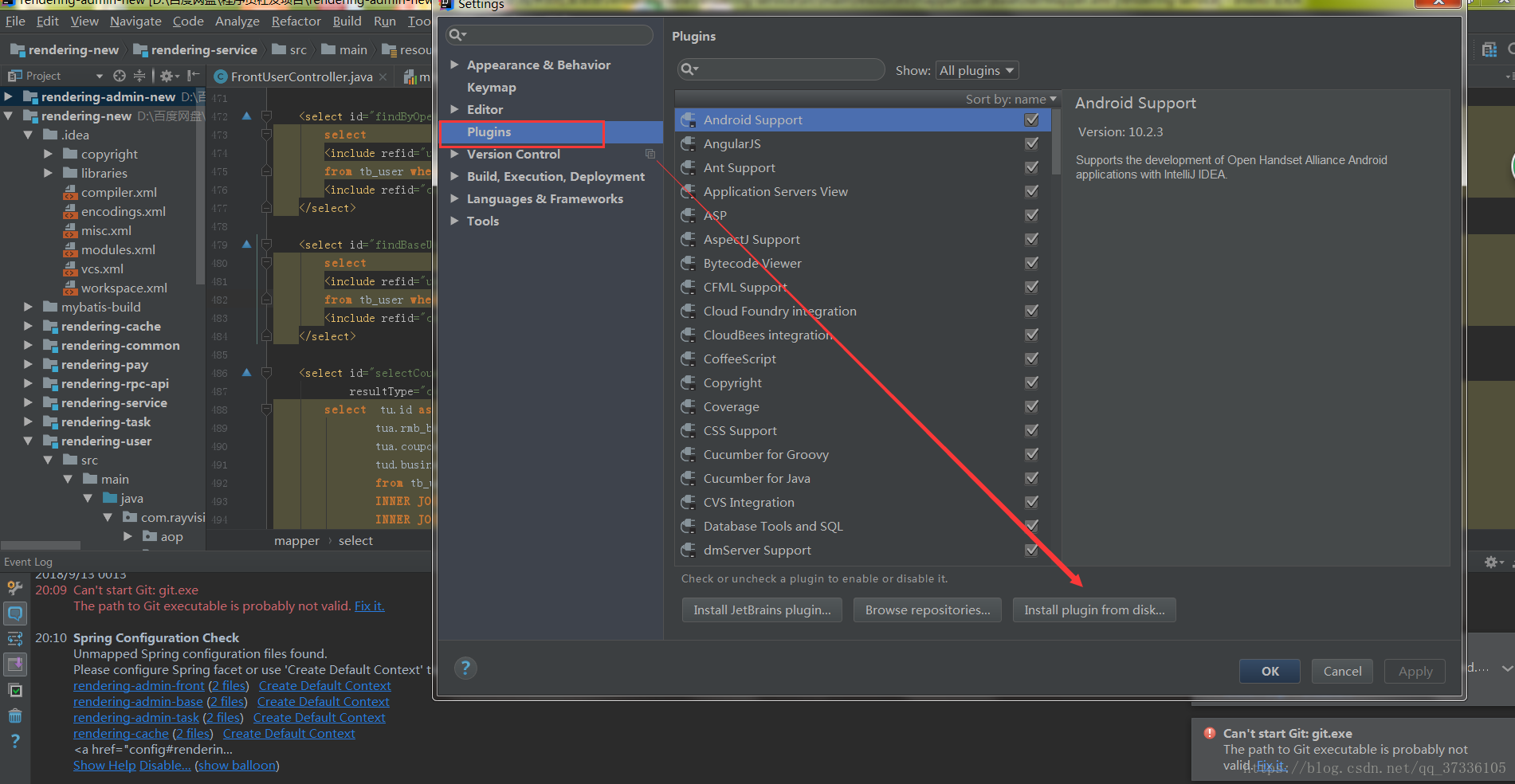
Task: Open the Edit menu
Action: click(47, 22)
